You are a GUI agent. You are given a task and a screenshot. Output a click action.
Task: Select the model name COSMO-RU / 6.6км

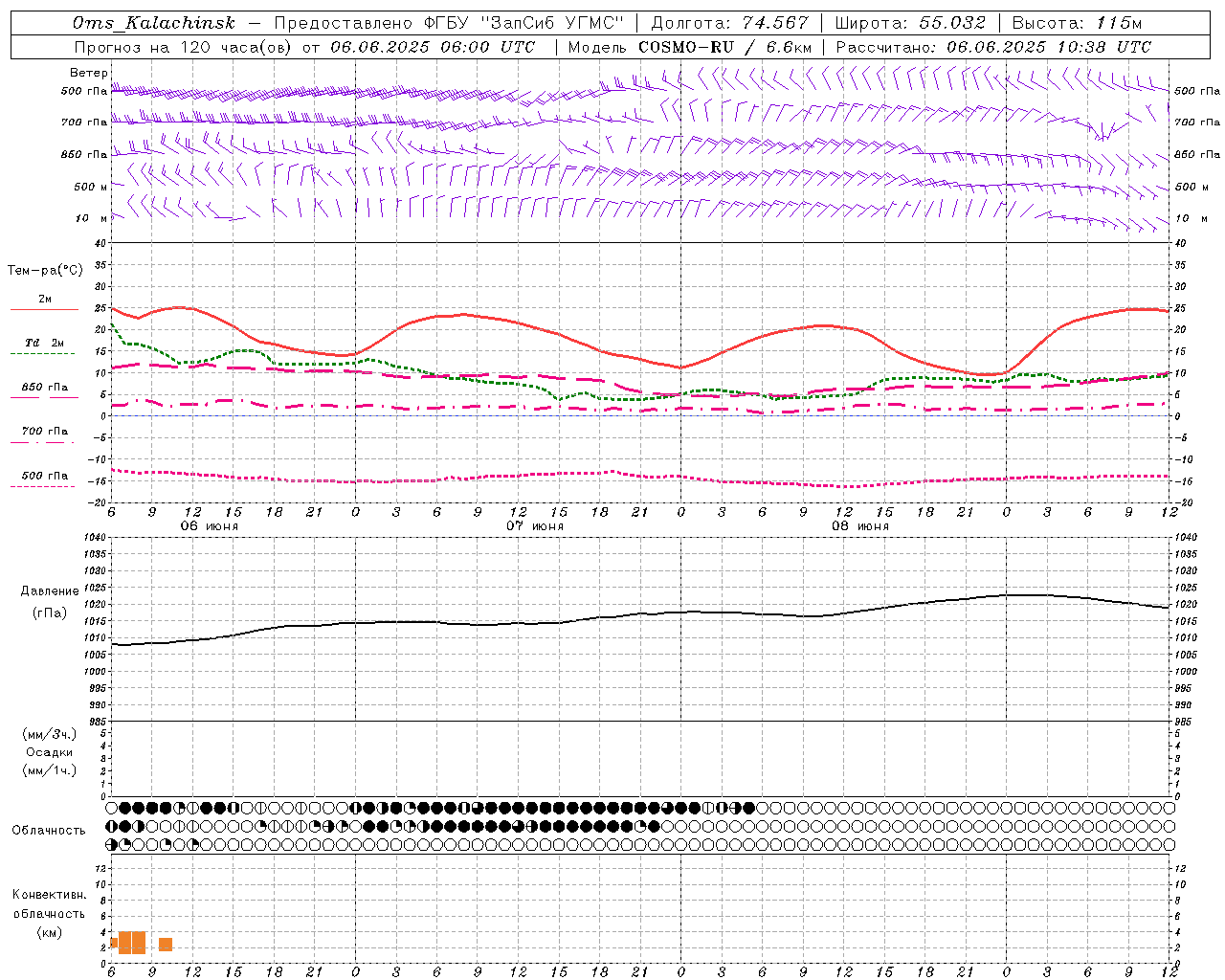pyautogui.click(x=724, y=47)
